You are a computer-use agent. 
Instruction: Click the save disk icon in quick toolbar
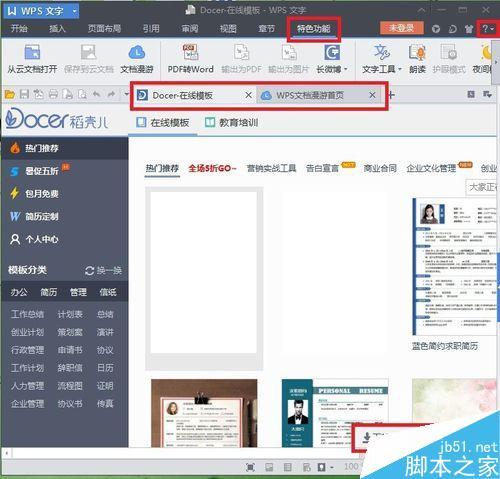(24, 95)
